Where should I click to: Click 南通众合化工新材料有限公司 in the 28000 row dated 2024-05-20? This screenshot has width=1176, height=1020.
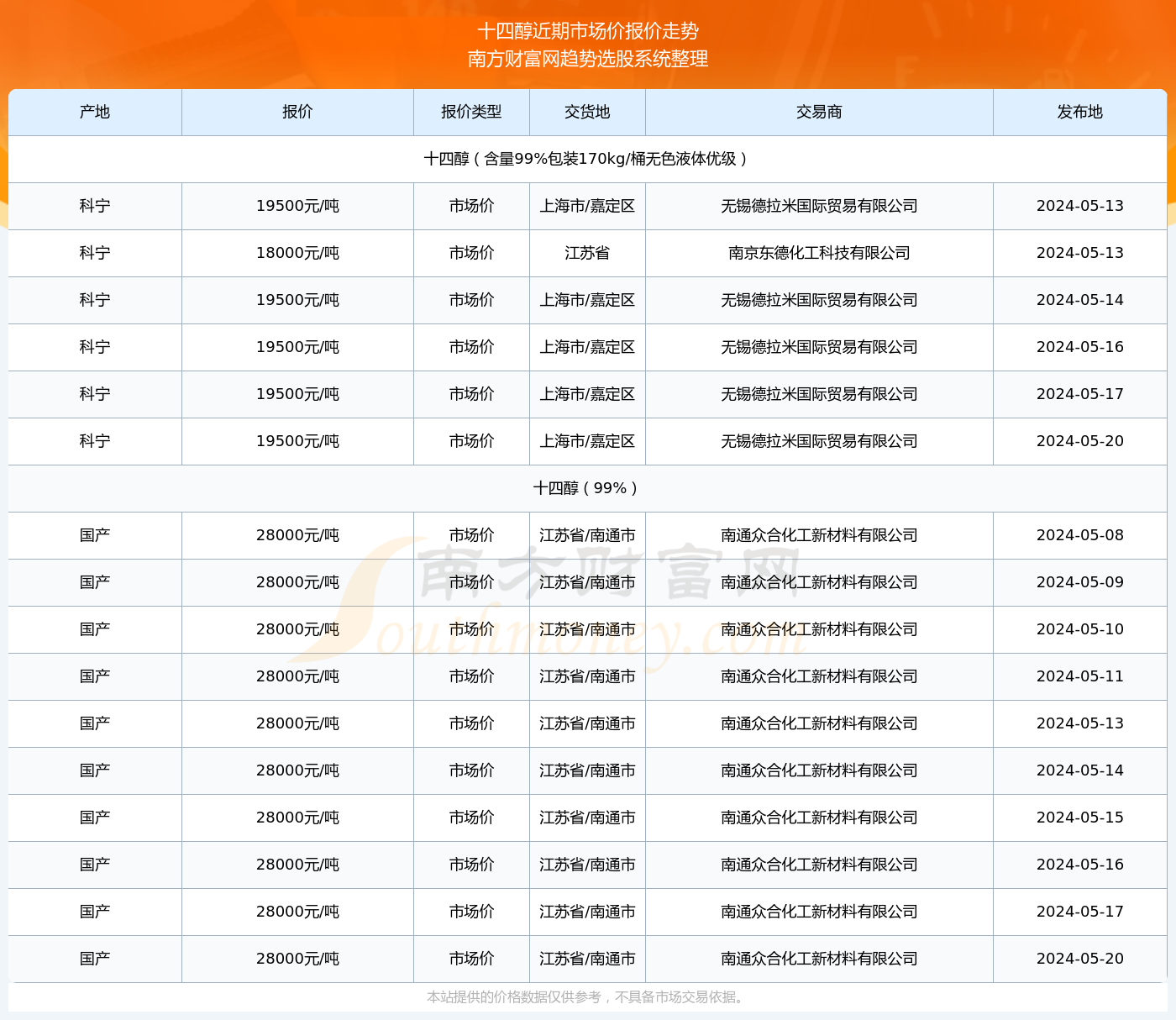[819, 959]
